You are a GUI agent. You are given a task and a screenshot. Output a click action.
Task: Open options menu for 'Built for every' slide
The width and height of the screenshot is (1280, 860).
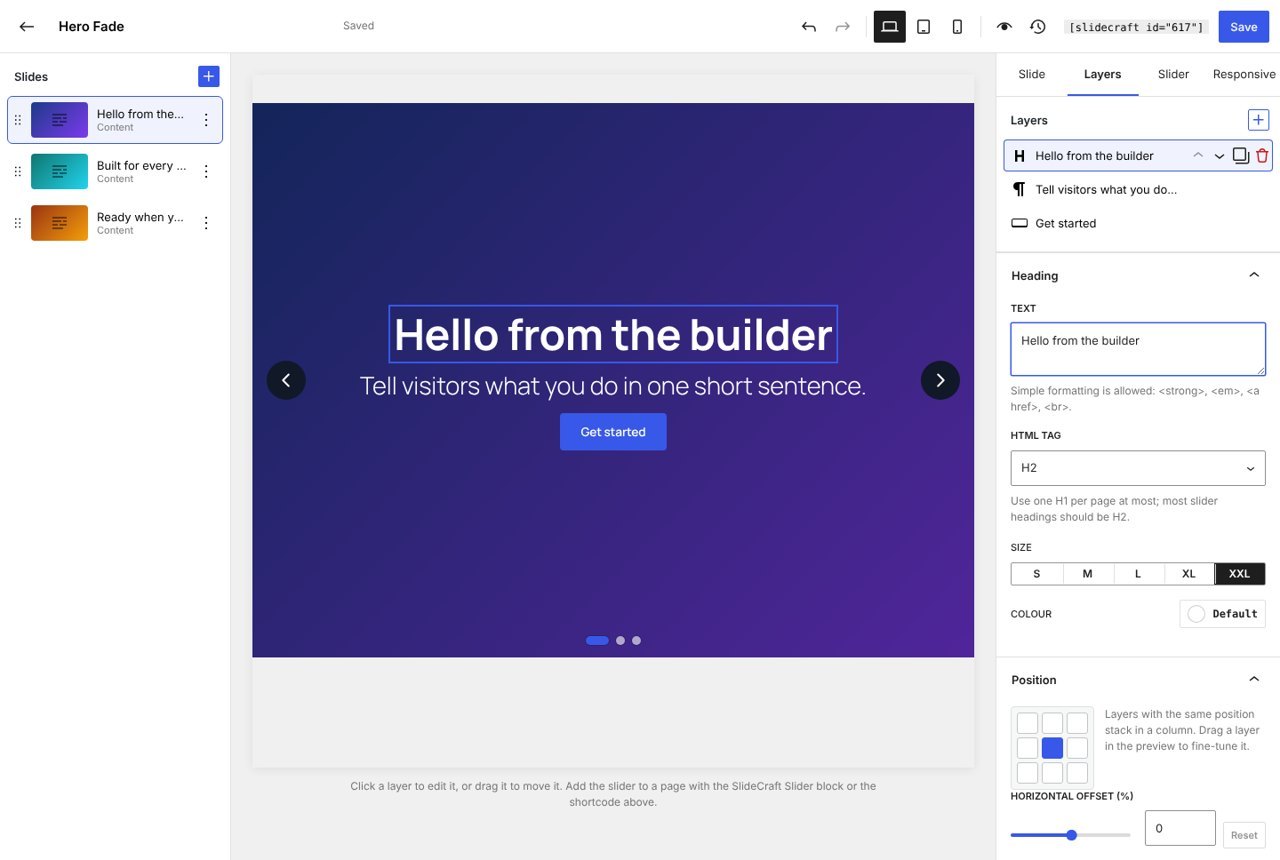(206, 171)
